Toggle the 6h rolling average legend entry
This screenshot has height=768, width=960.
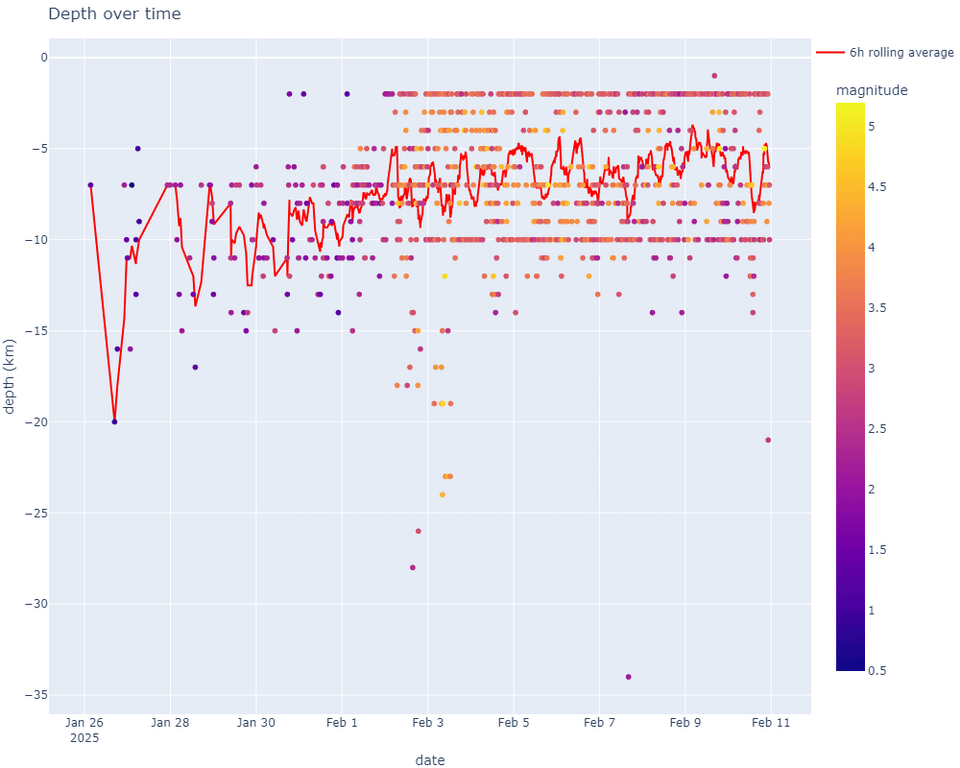pyautogui.click(x=885, y=53)
